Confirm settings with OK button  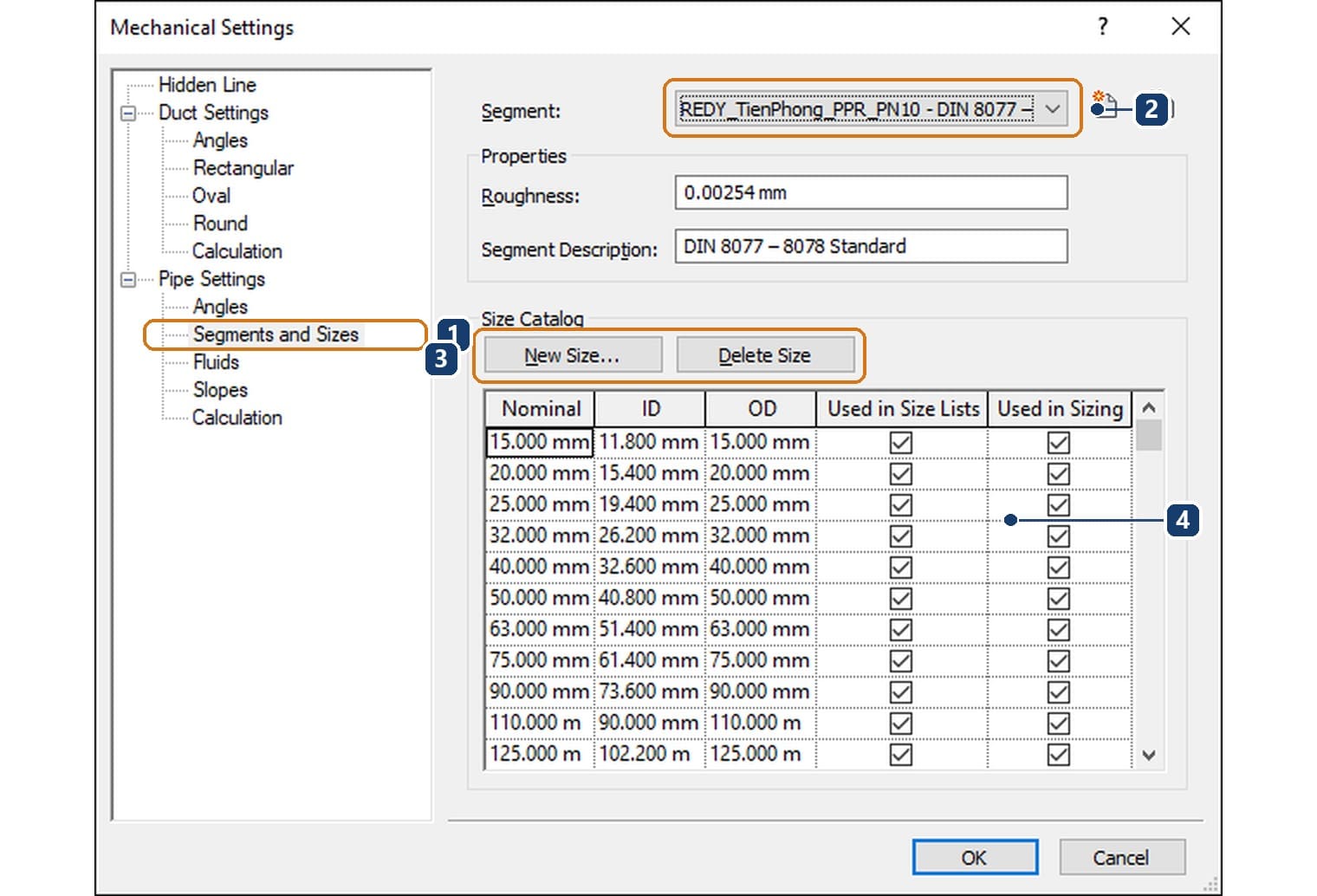[x=975, y=857]
